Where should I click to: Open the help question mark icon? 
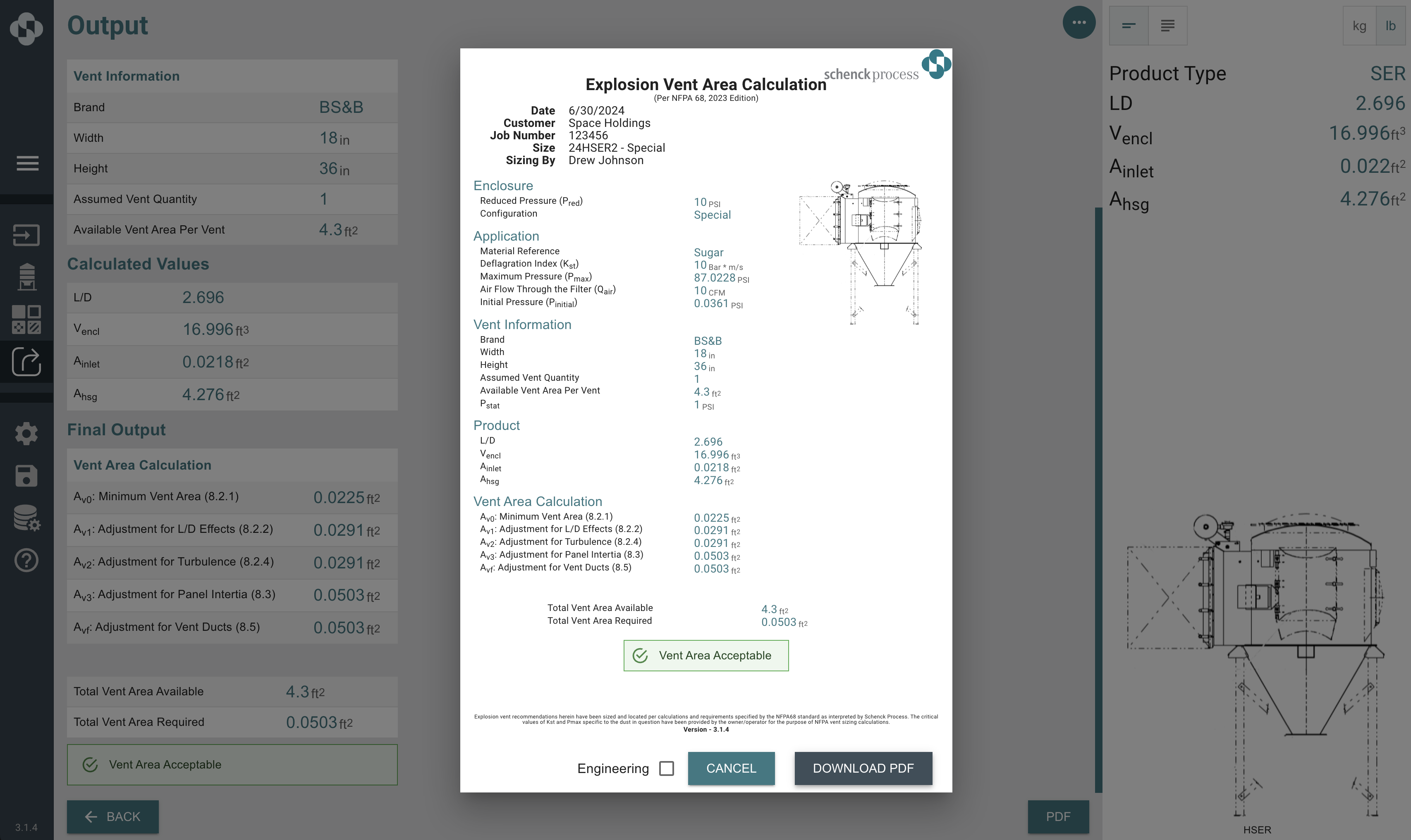pos(26,561)
